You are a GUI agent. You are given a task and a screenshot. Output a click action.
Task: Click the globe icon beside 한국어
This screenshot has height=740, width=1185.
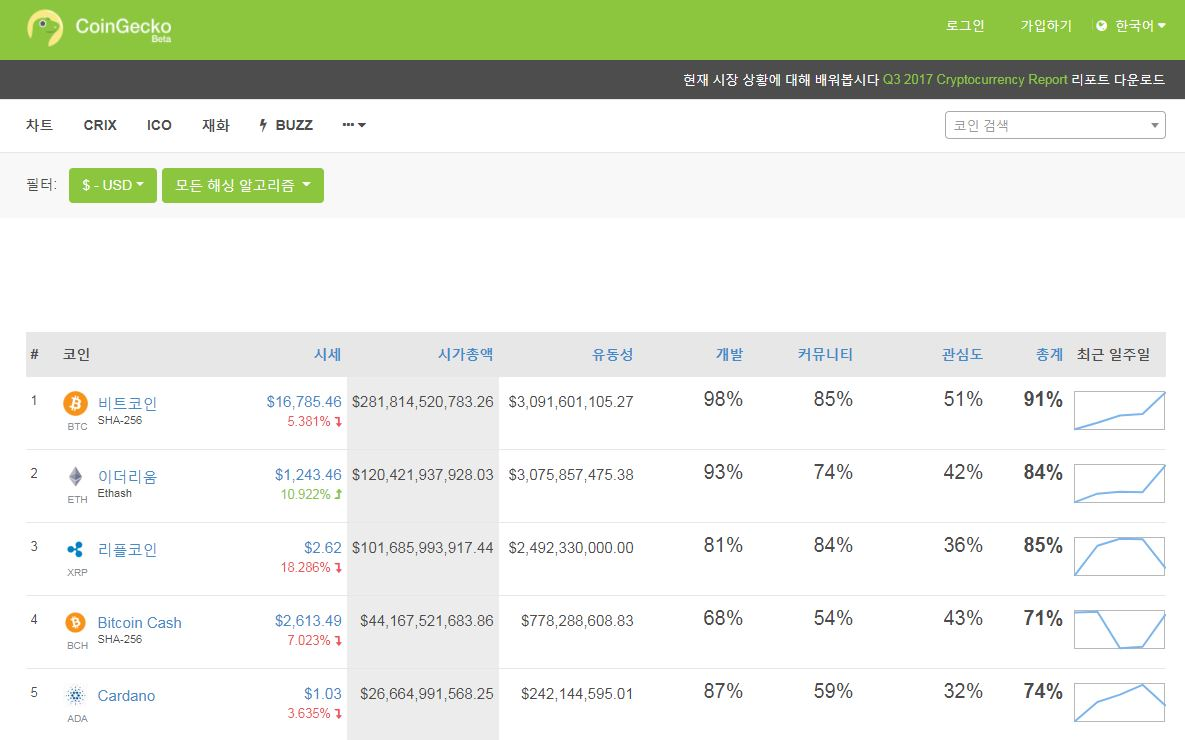click(1101, 26)
